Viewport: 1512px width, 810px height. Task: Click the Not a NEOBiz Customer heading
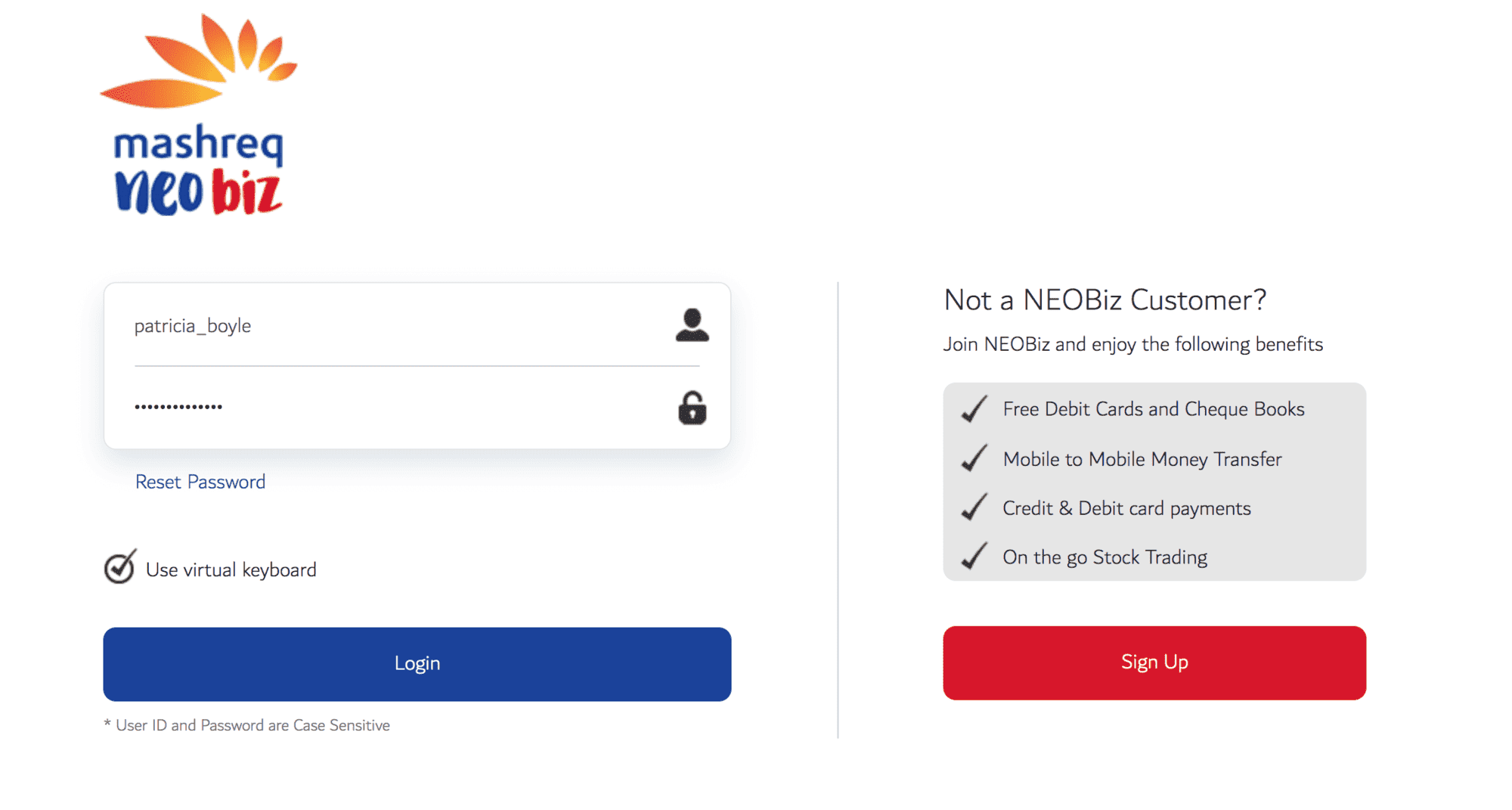1105,300
